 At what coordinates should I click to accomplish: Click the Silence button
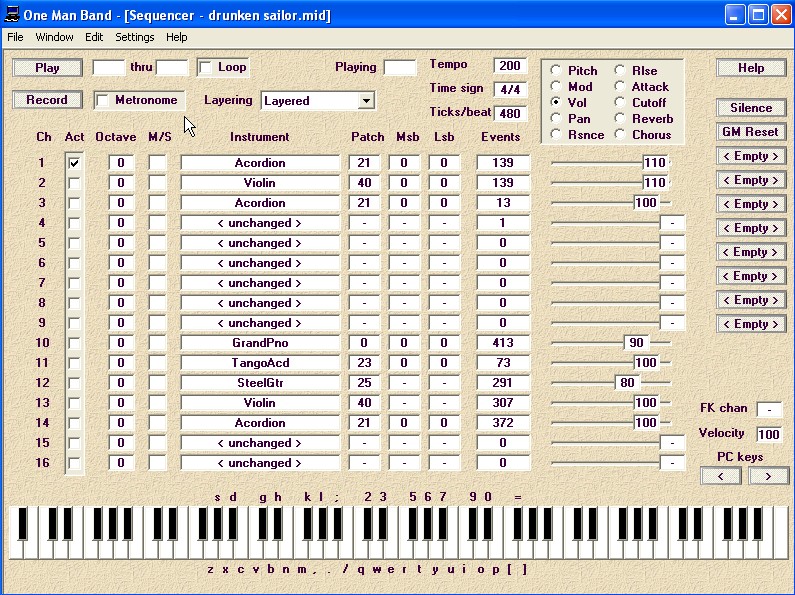[751, 108]
